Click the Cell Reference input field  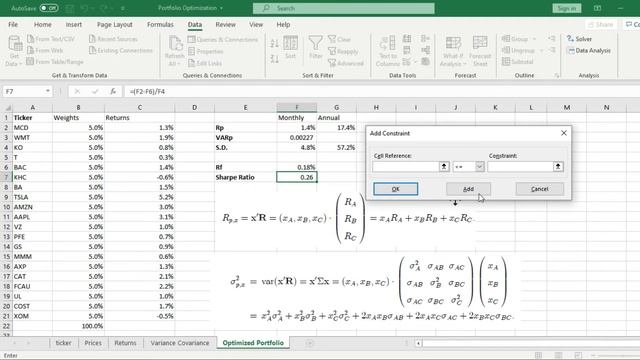tap(405, 167)
